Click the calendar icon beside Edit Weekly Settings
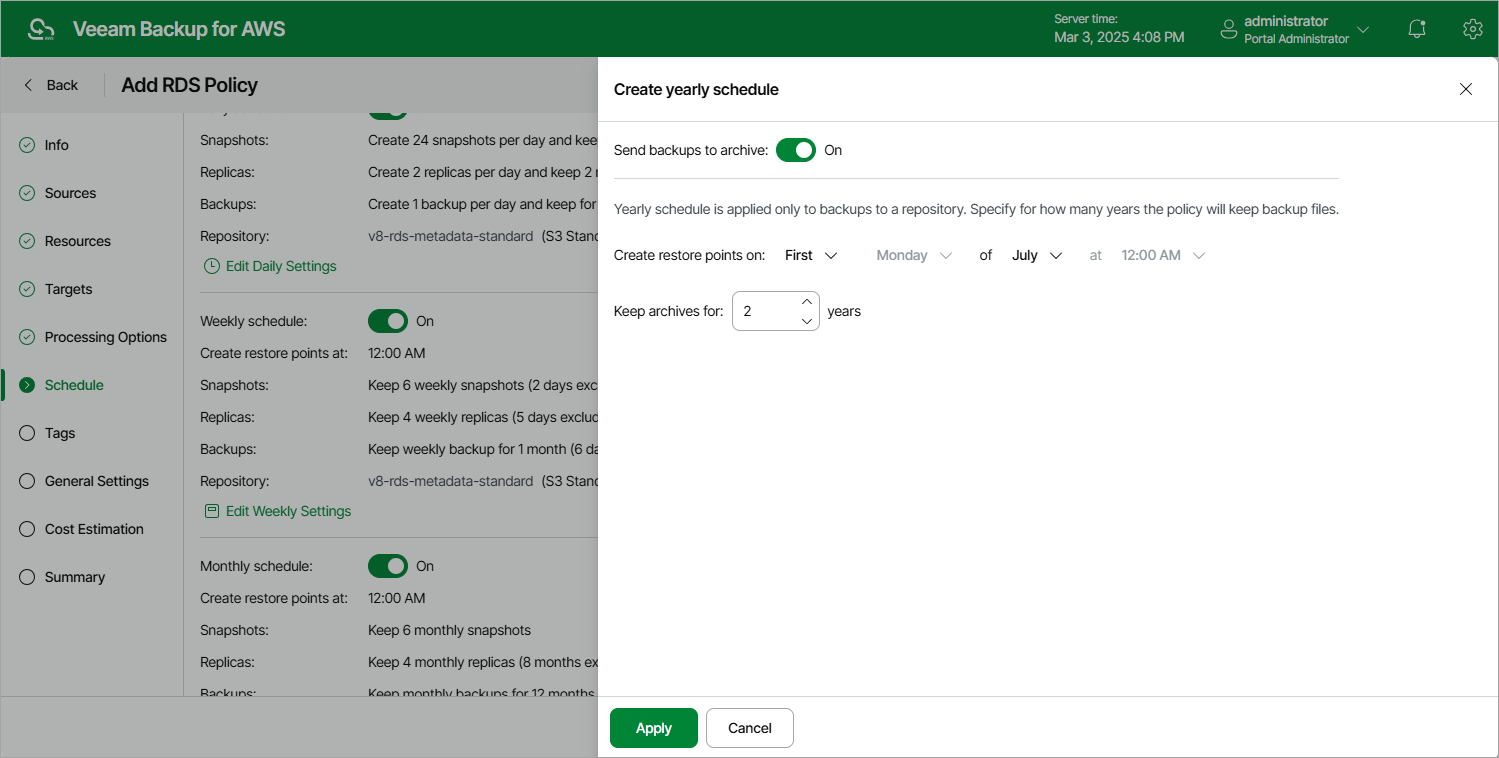 [x=212, y=511]
